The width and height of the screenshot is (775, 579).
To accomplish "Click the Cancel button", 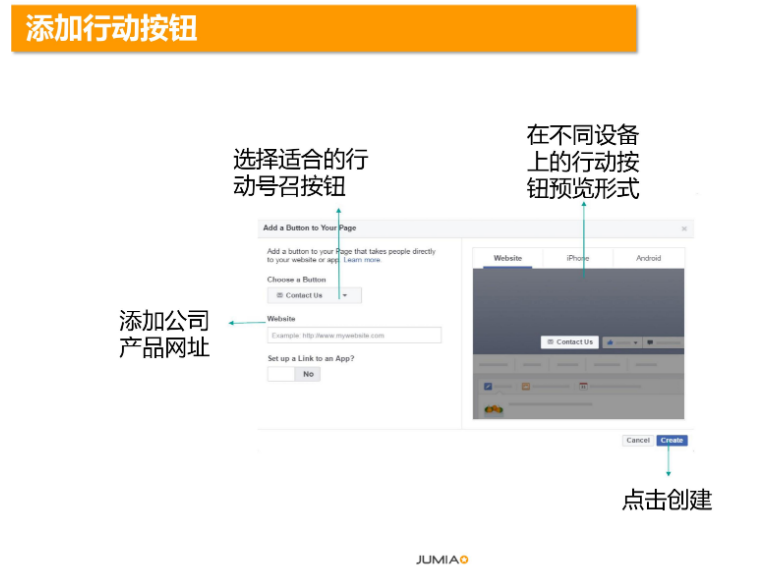I will pyautogui.click(x=638, y=440).
